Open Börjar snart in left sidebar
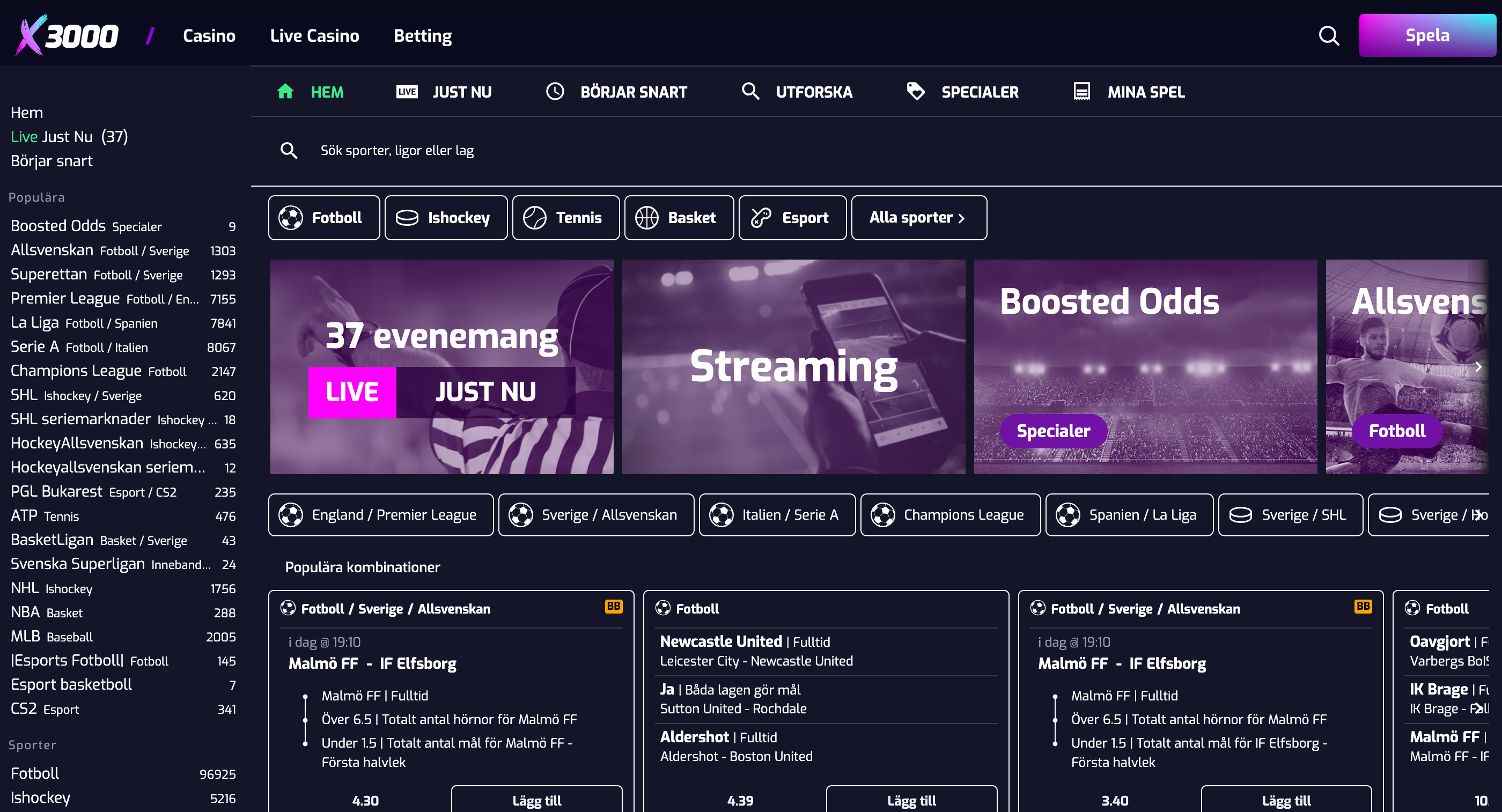The image size is (1502, 812). coord(51,161)
